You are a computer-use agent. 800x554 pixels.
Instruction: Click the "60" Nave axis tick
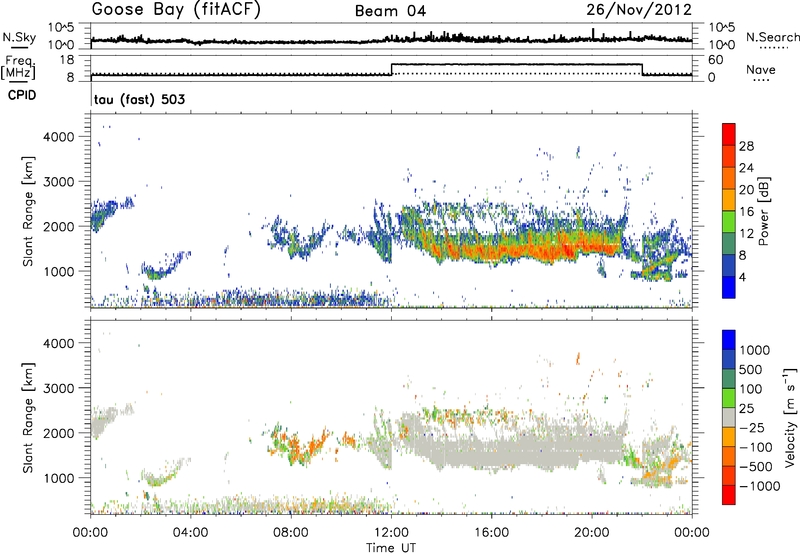(715, 60)
